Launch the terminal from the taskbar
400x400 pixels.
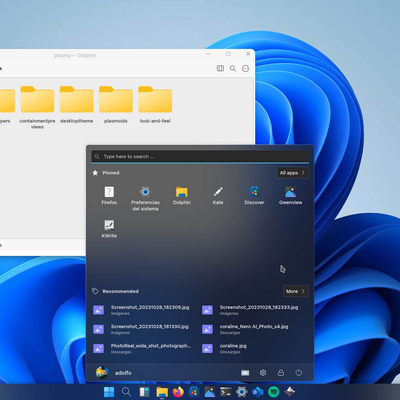tap(226, 392)
